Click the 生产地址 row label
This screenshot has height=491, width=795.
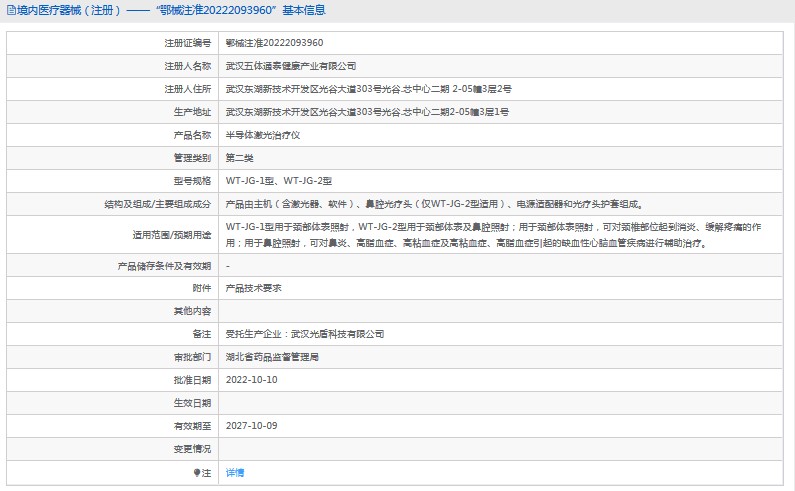coord(192,112)
